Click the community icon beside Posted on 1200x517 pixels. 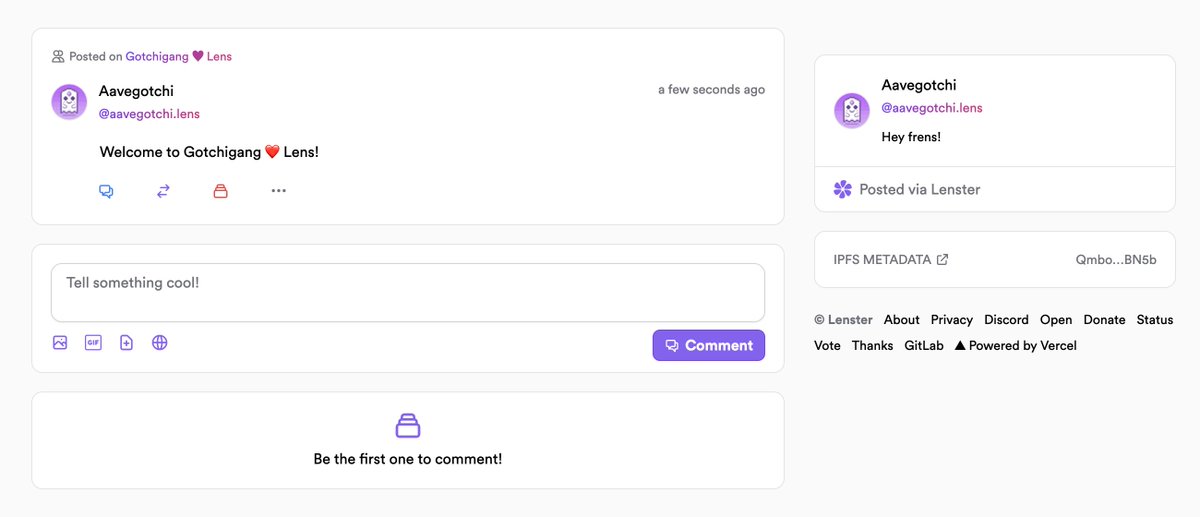[x=58, y=57]
